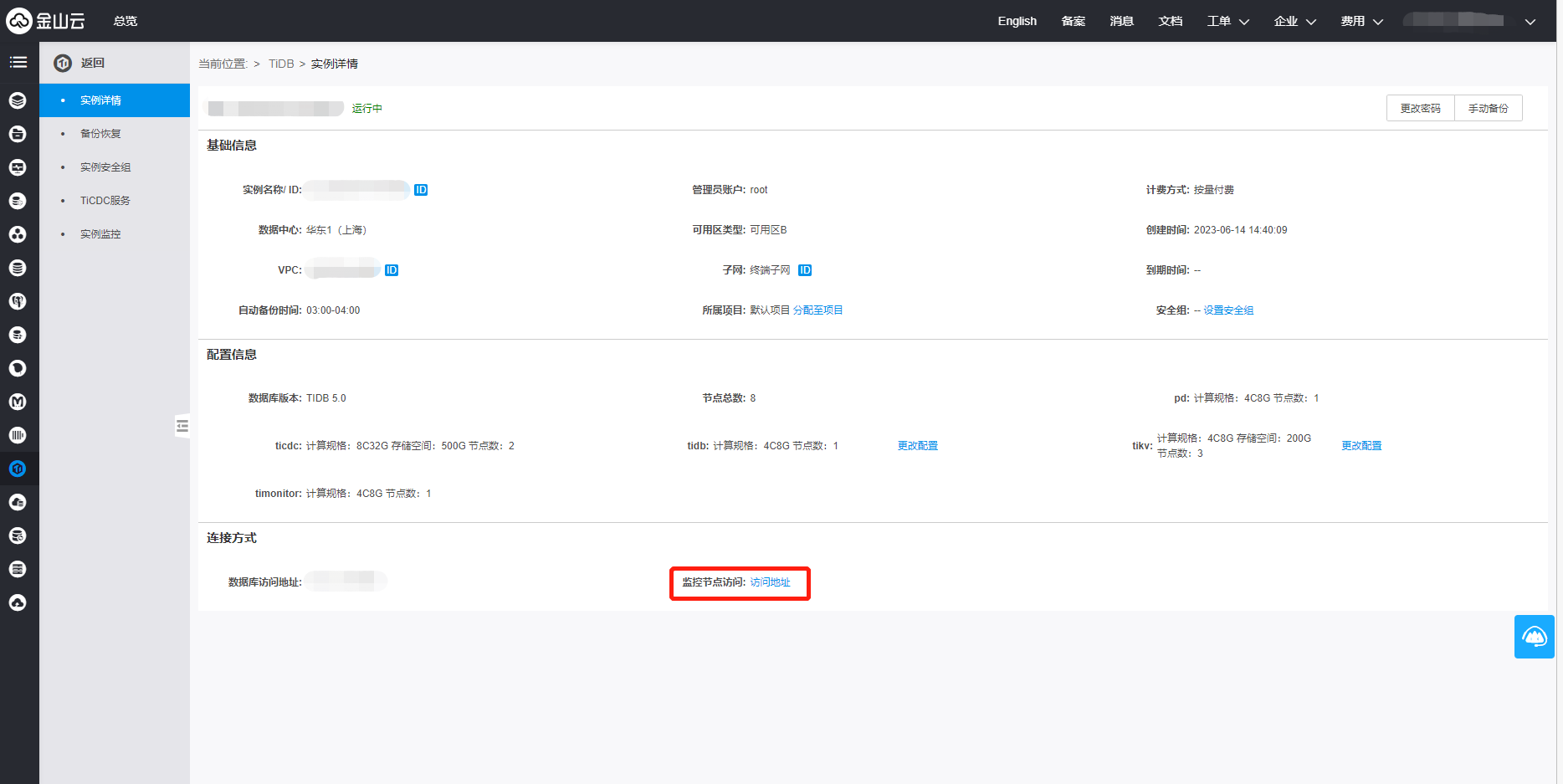
Task: Click the 访问地址 monitoring node link
Action: pyautogui.click(x=770, y=582)
